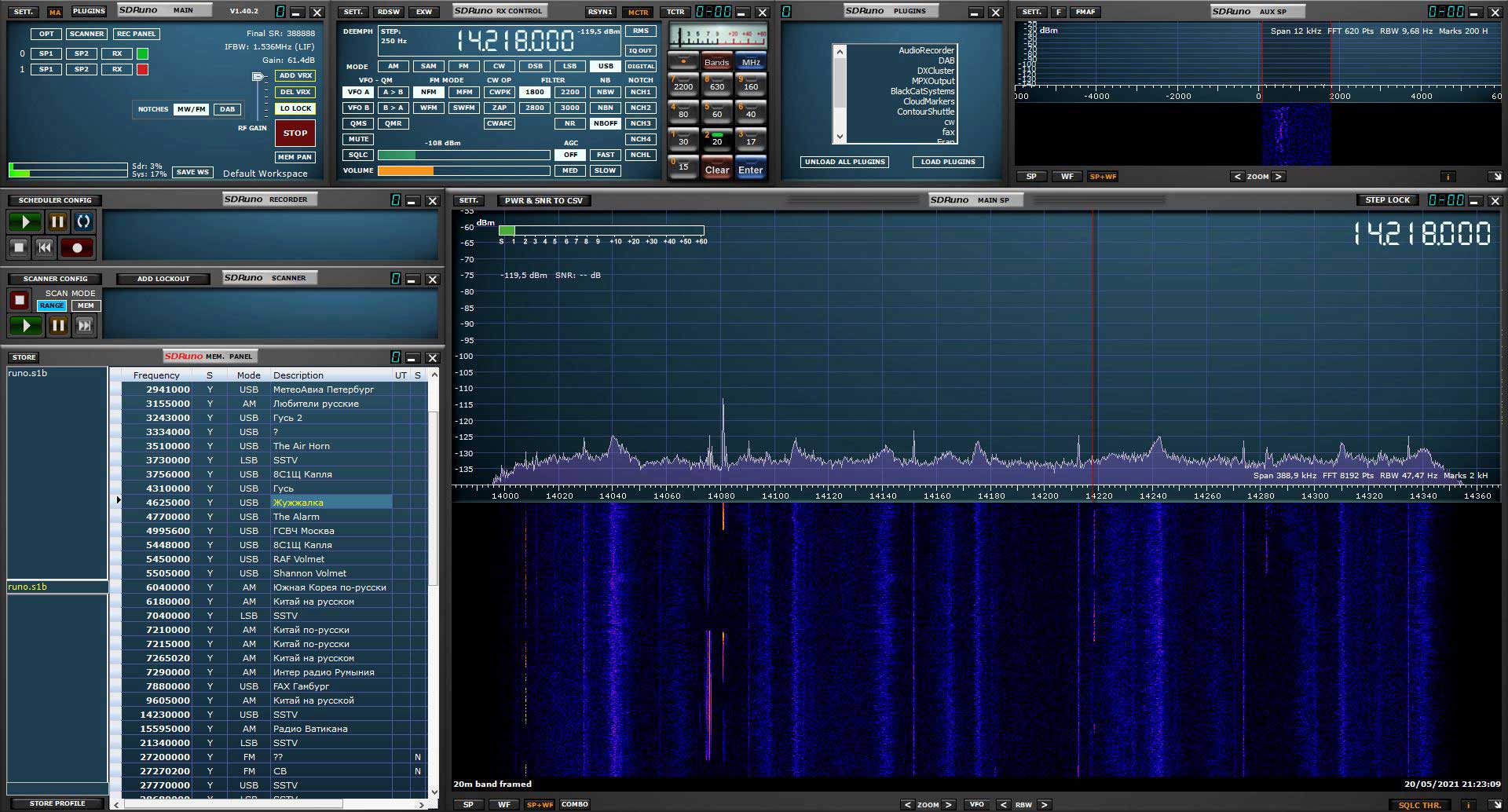The width and height of the screenshot is (1508, 812).
Task: Click the scanner skip-forward icon
Action: [x=84, y=325]
